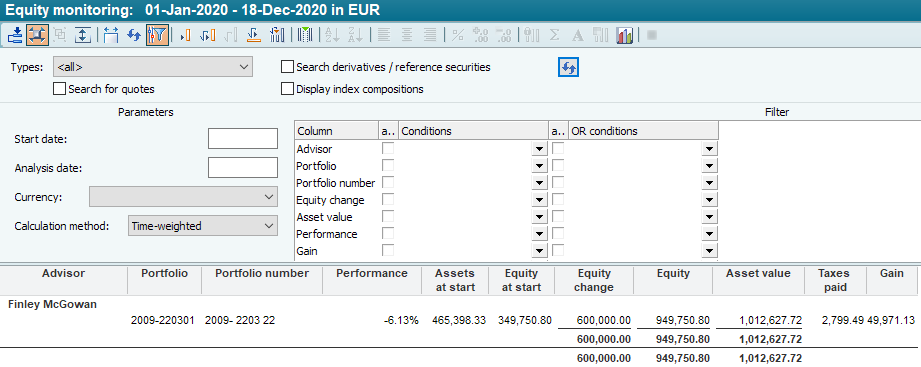Click the export/download icon at toolbar start
The height and width of the screenshot is (367, 921).
pyautogui.click(x=15, y=35)
